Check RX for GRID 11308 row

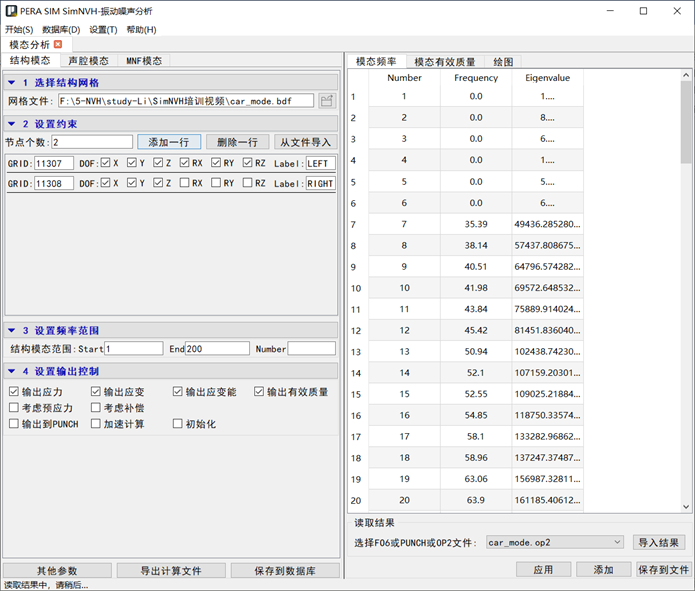[x=185, y=184]
